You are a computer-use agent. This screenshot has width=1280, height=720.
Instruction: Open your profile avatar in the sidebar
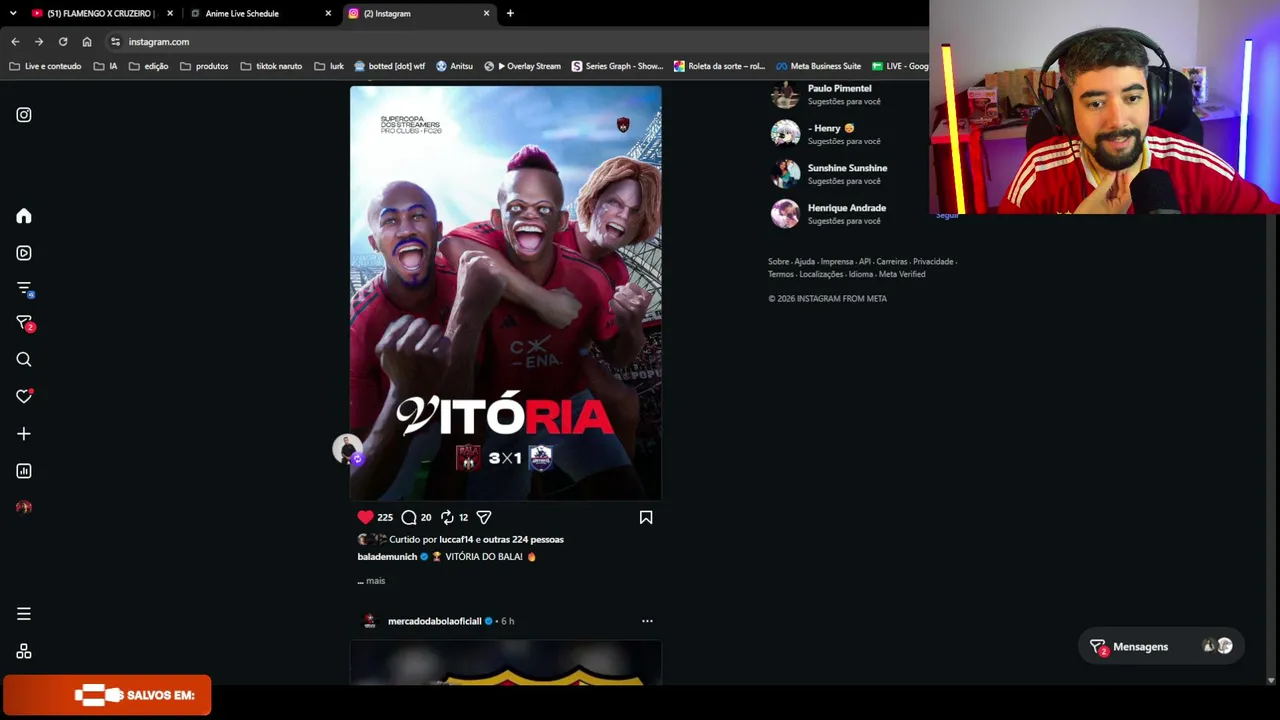pos(24,507)
